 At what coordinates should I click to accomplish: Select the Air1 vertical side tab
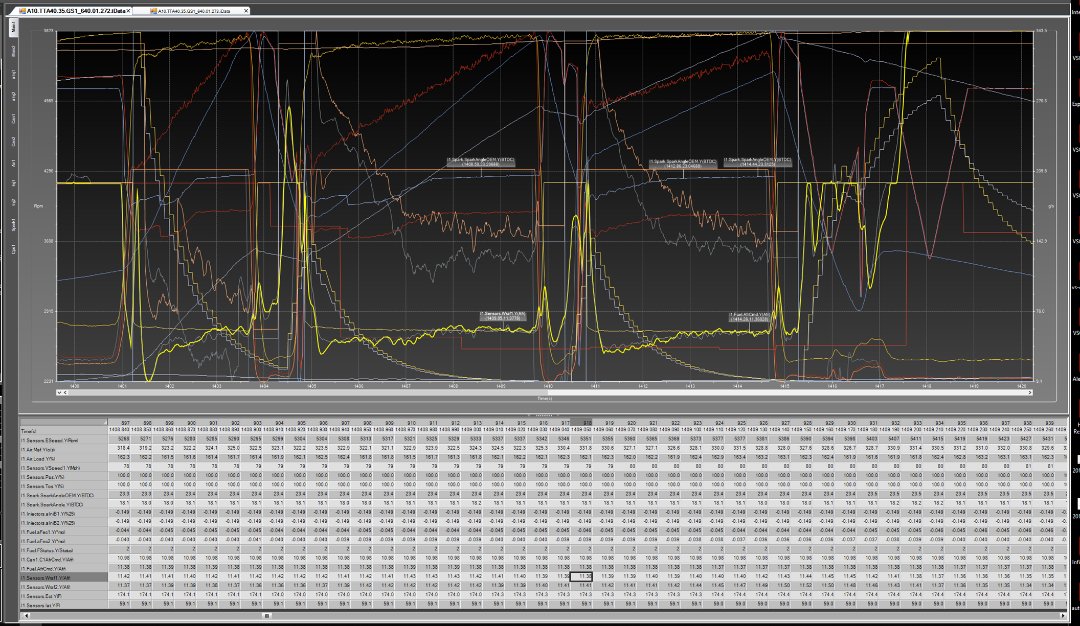pos(13,164)
